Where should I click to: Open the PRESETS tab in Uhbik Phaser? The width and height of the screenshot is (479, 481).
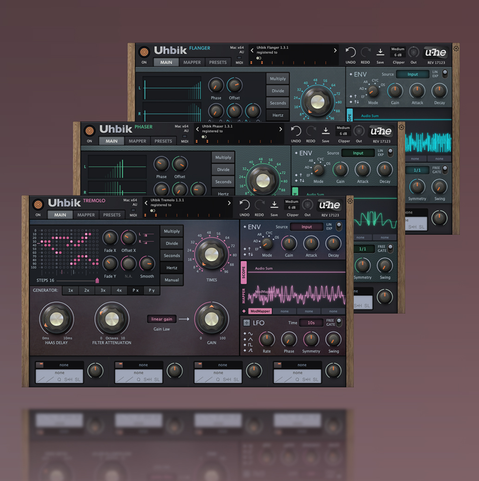(x=163, y=141)
